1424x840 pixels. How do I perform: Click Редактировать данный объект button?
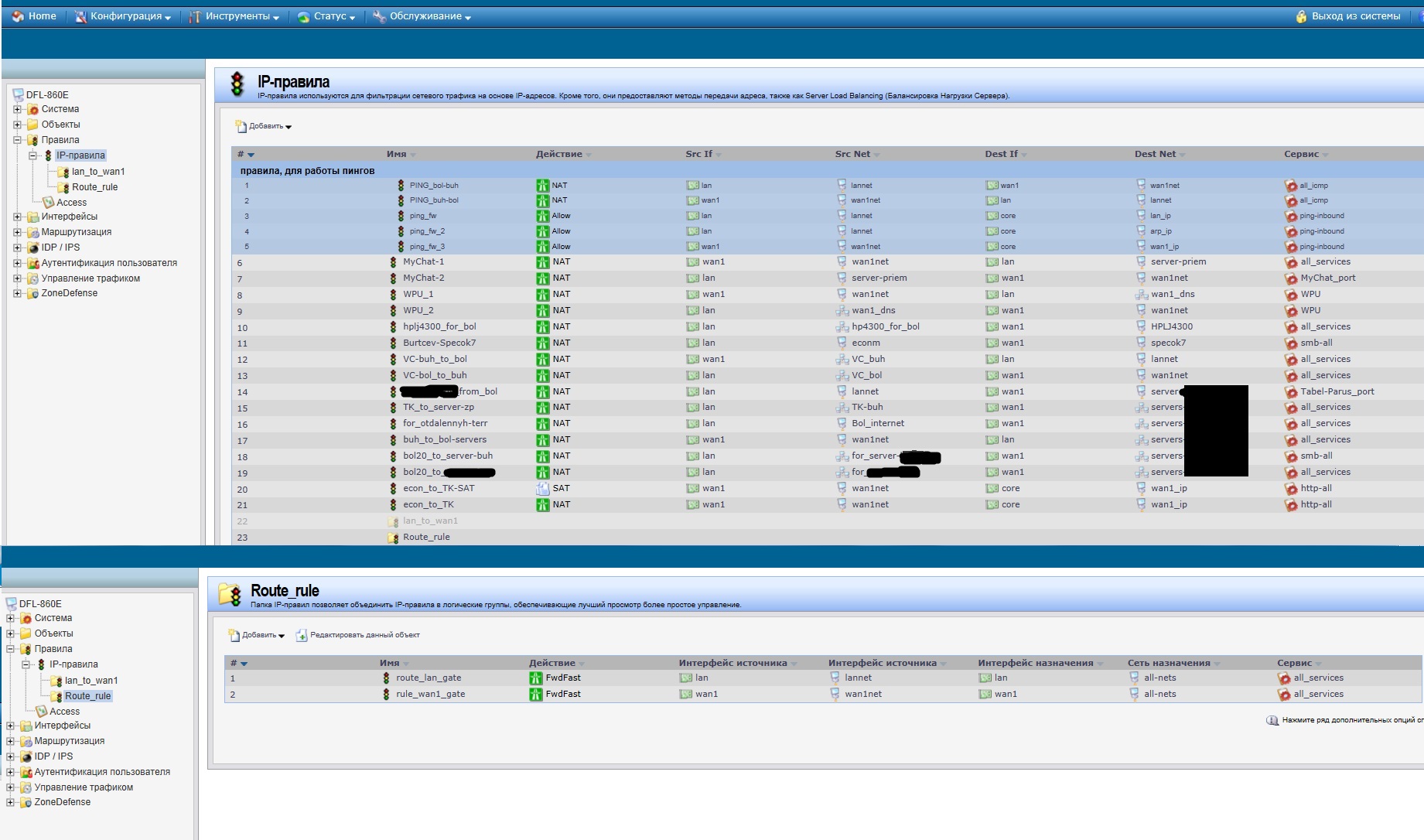357,635
